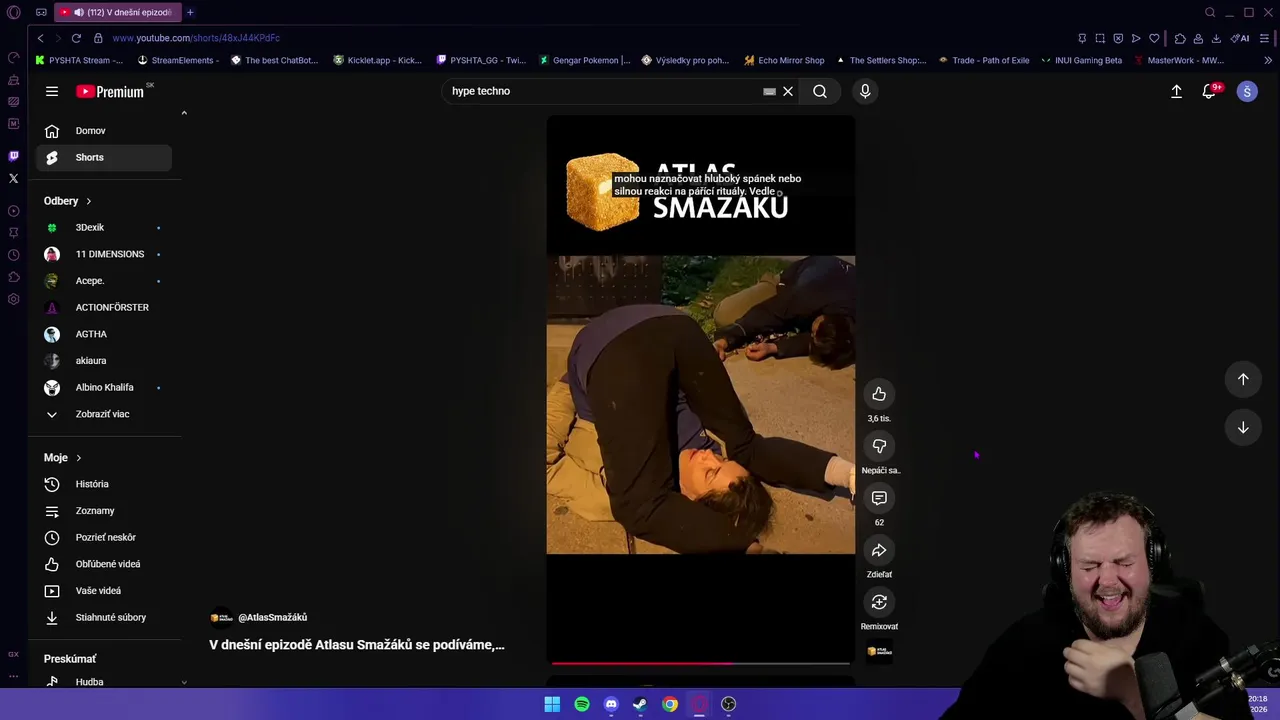The width and height of the screenshot is (1280, 720).
Task: Like the short with the thumbs-up button
Action: tap(879, 394)
